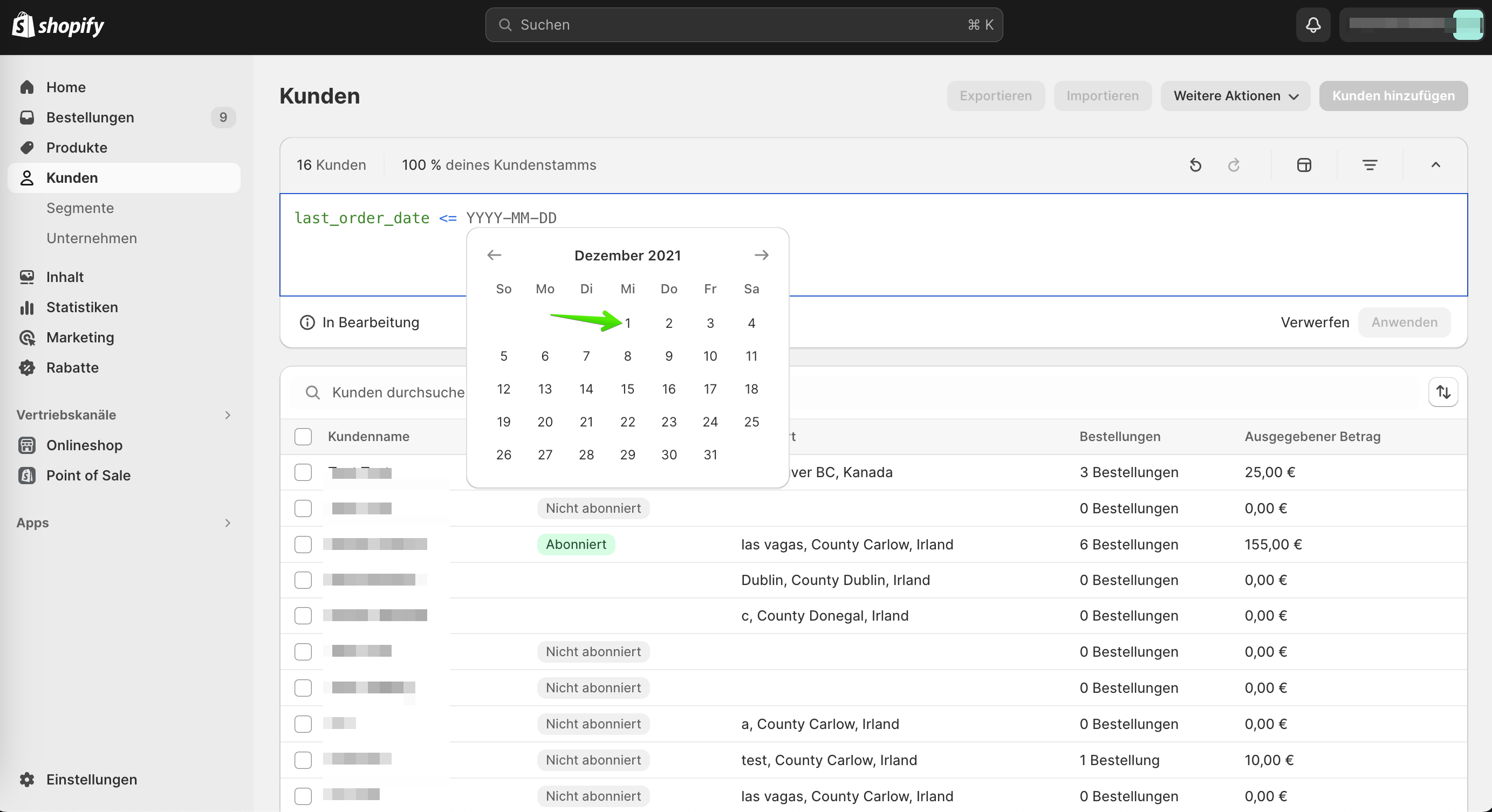Viewport: 1492px width, 812px height.
Task: Select Kunden in the sidebar
Action: click(x=124, y=178)
